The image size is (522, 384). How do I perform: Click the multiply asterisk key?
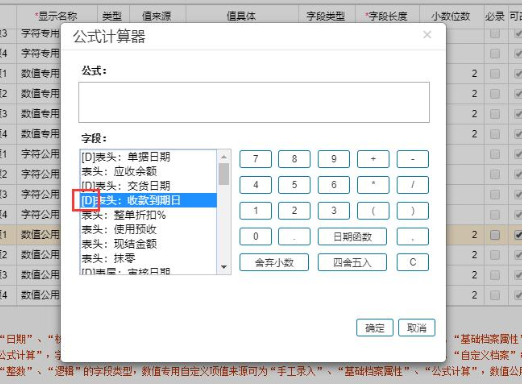click(373, 185)
